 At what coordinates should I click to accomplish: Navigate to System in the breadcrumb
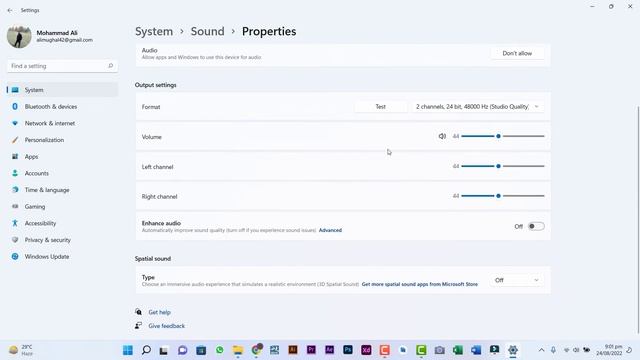154,31
